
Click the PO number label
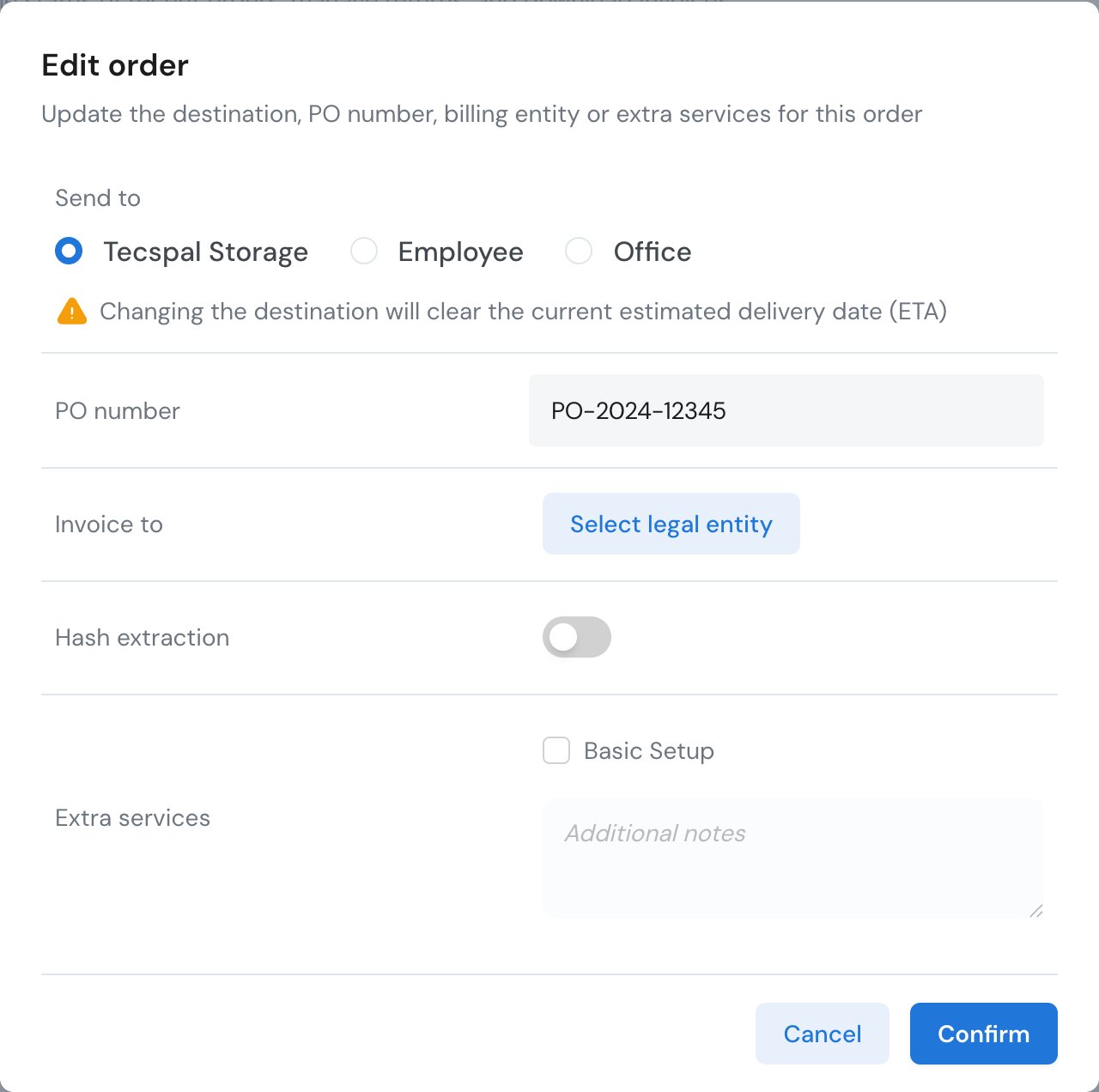[x=118, y=411]
